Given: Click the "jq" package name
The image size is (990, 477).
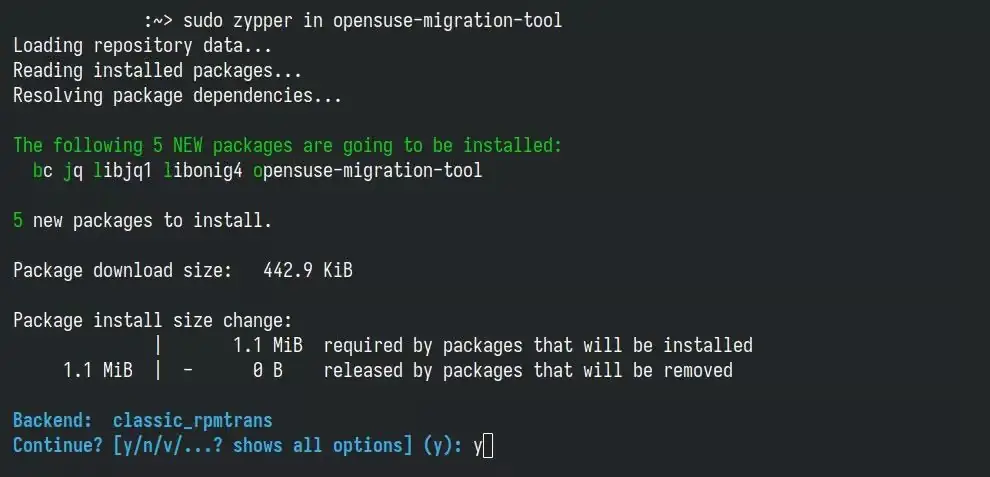Looking at the screenshot, I should click(73, 171).
